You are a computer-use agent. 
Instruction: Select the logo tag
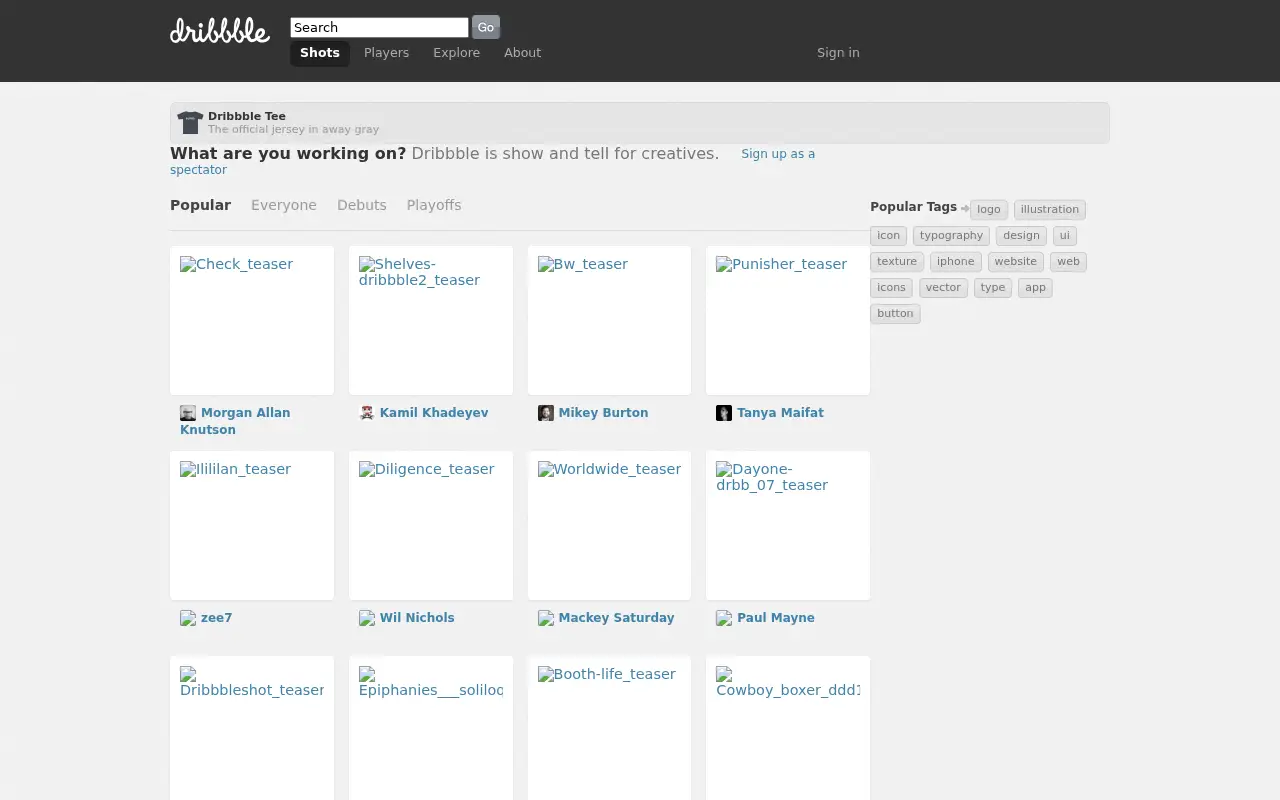[x=989, y=209]
